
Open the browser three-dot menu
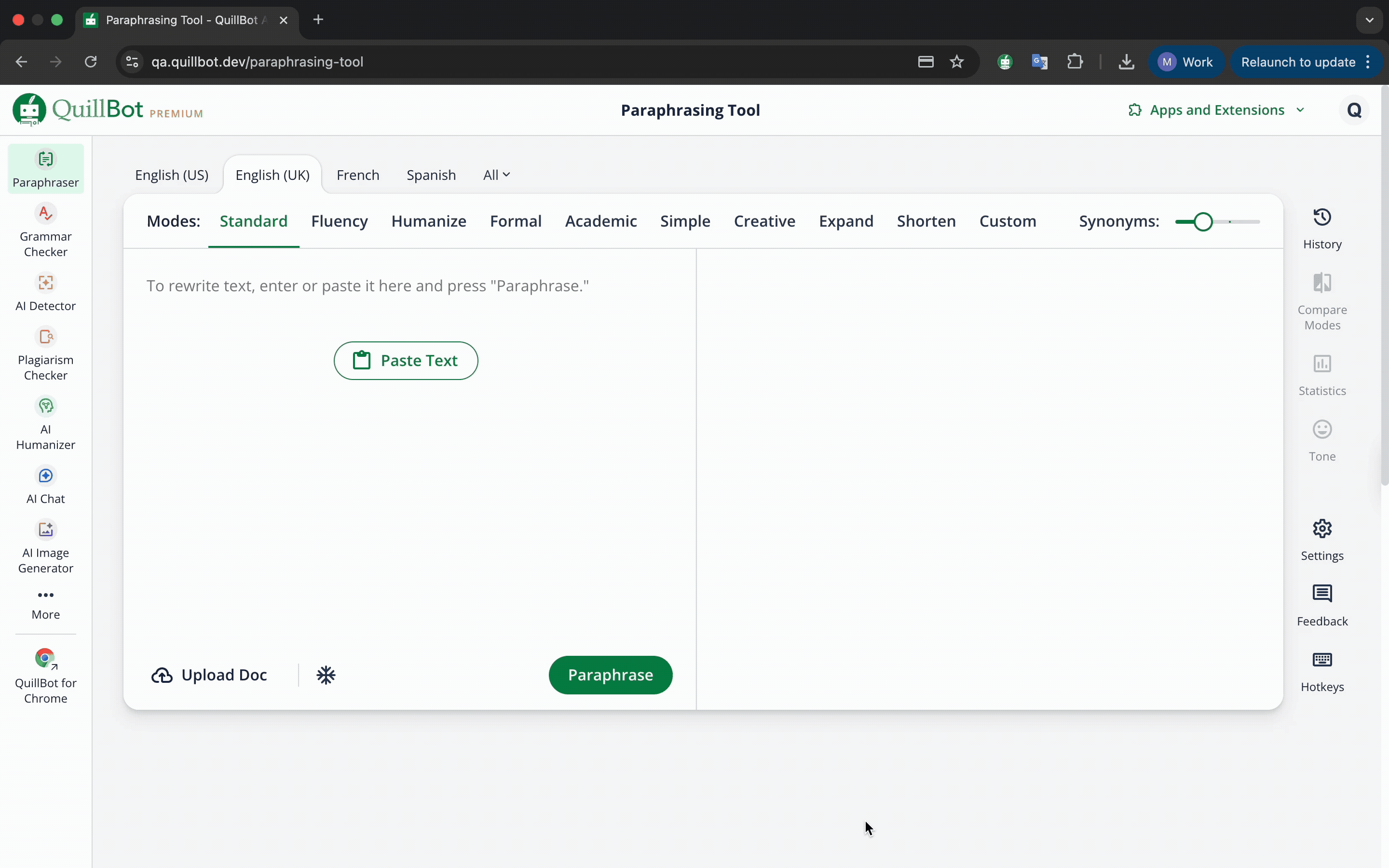click(x=1368, y=61)
